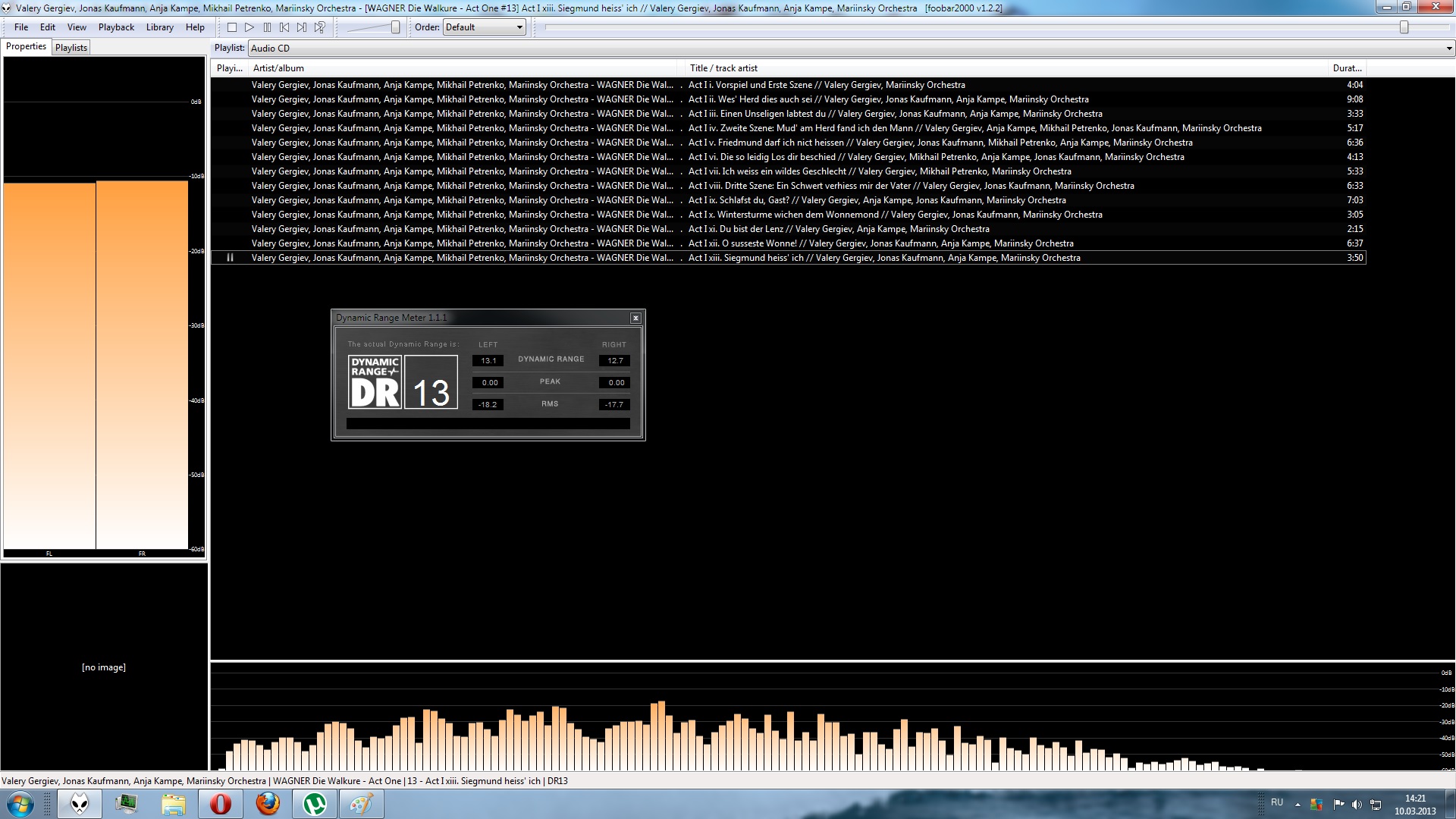Click the left dynamic range value 13.1
1456x819 pixels.
(x=488, y=361)
